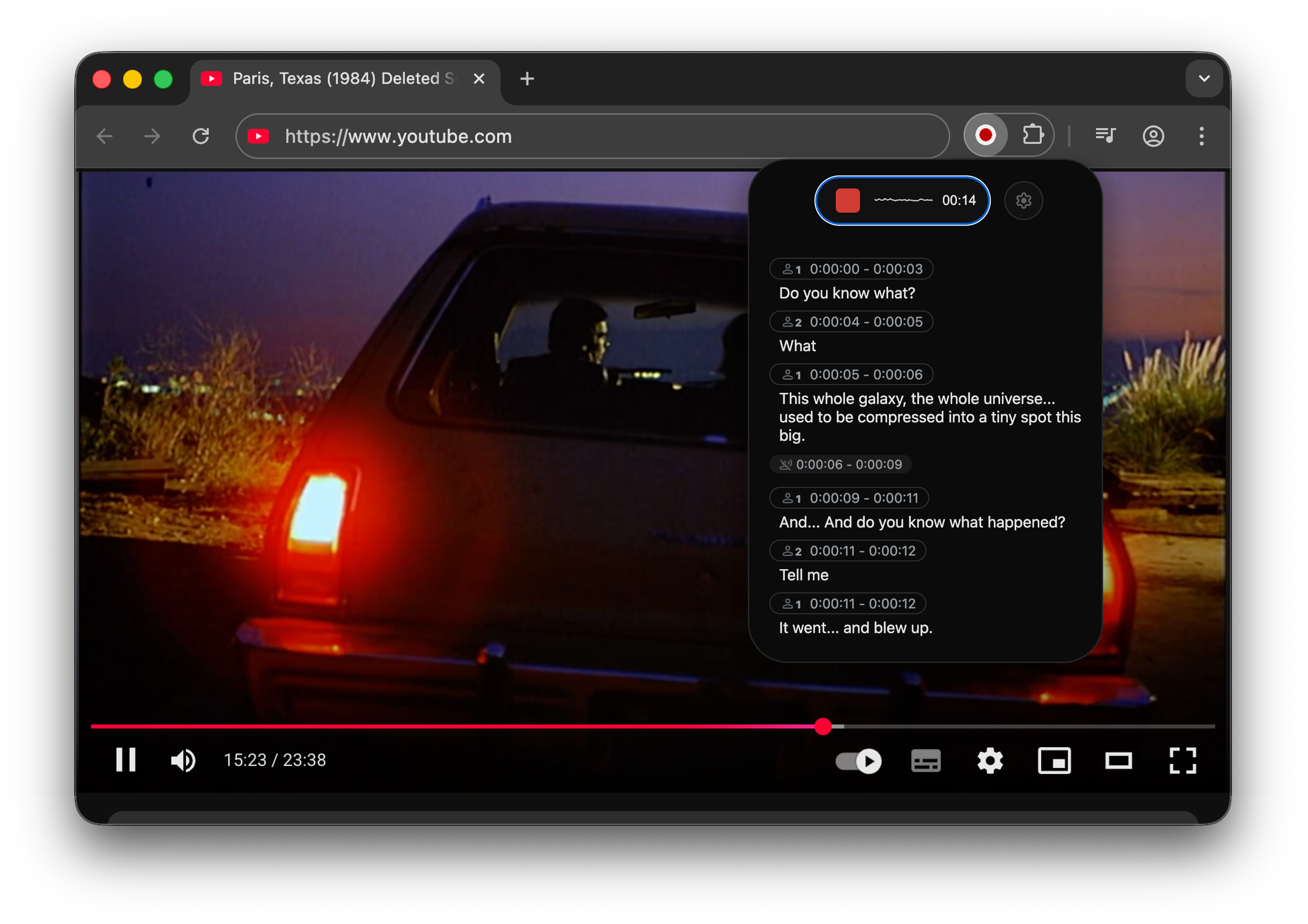
Task: Enable miniplayer mode
Action: [1054, 761]
